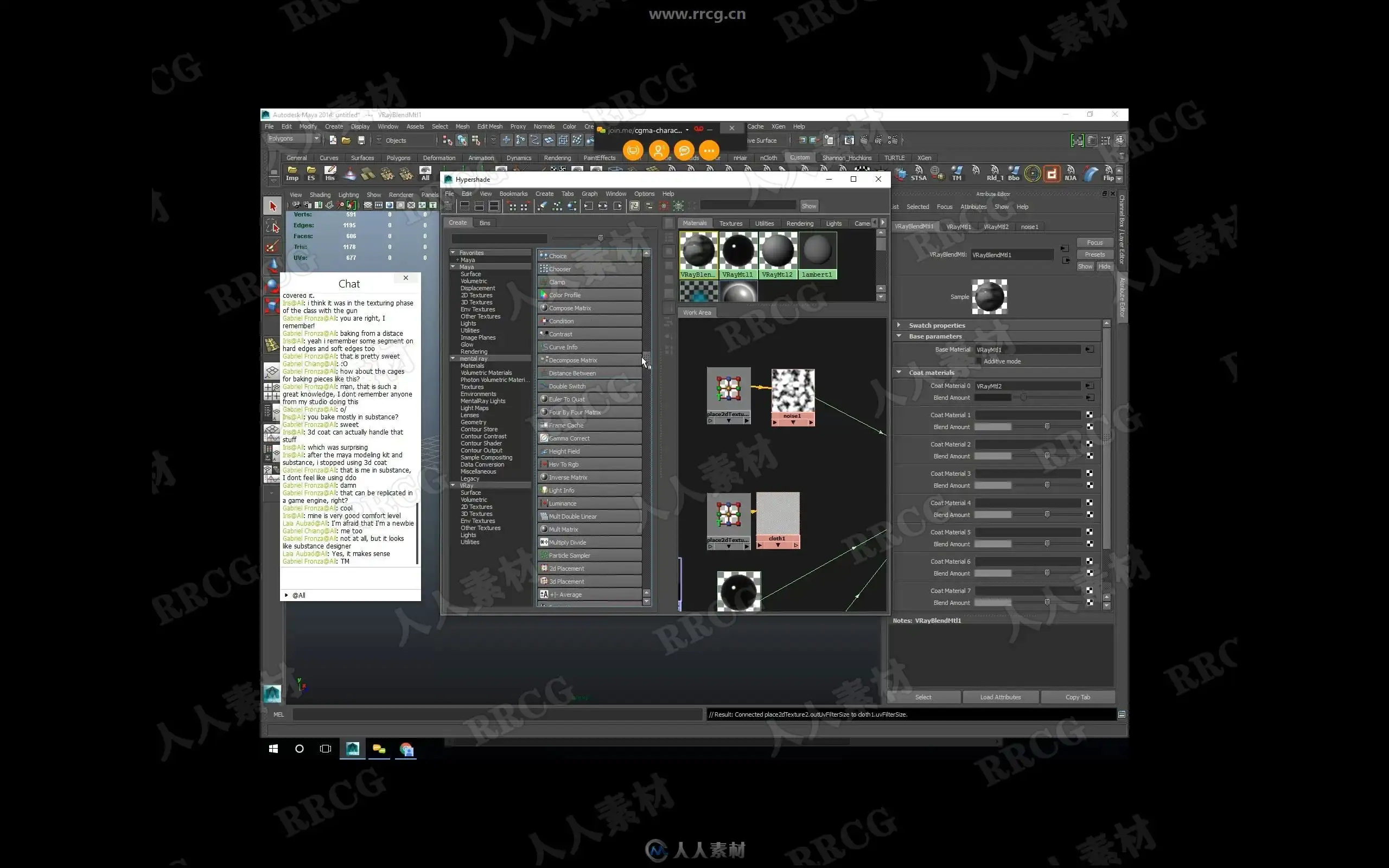Click the ES shelf icon
Image resolution: width=1389 pixels, height=868 pixels.
[311, 174]
